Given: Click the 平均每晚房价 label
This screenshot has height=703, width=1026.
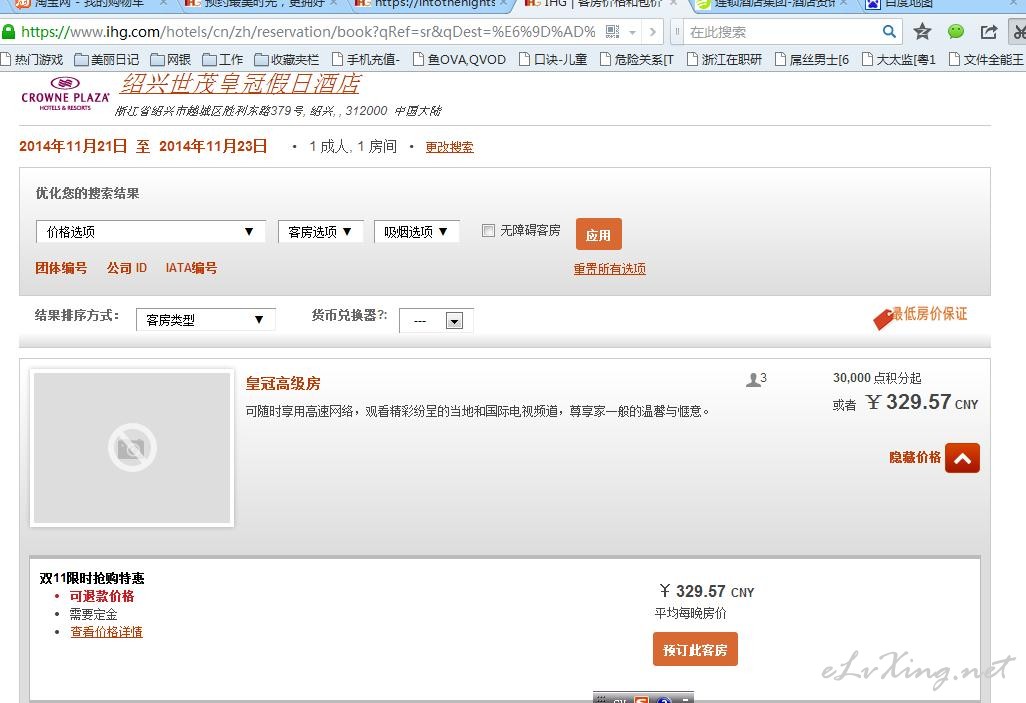Looking at the screenshot, I should point(690,613).
